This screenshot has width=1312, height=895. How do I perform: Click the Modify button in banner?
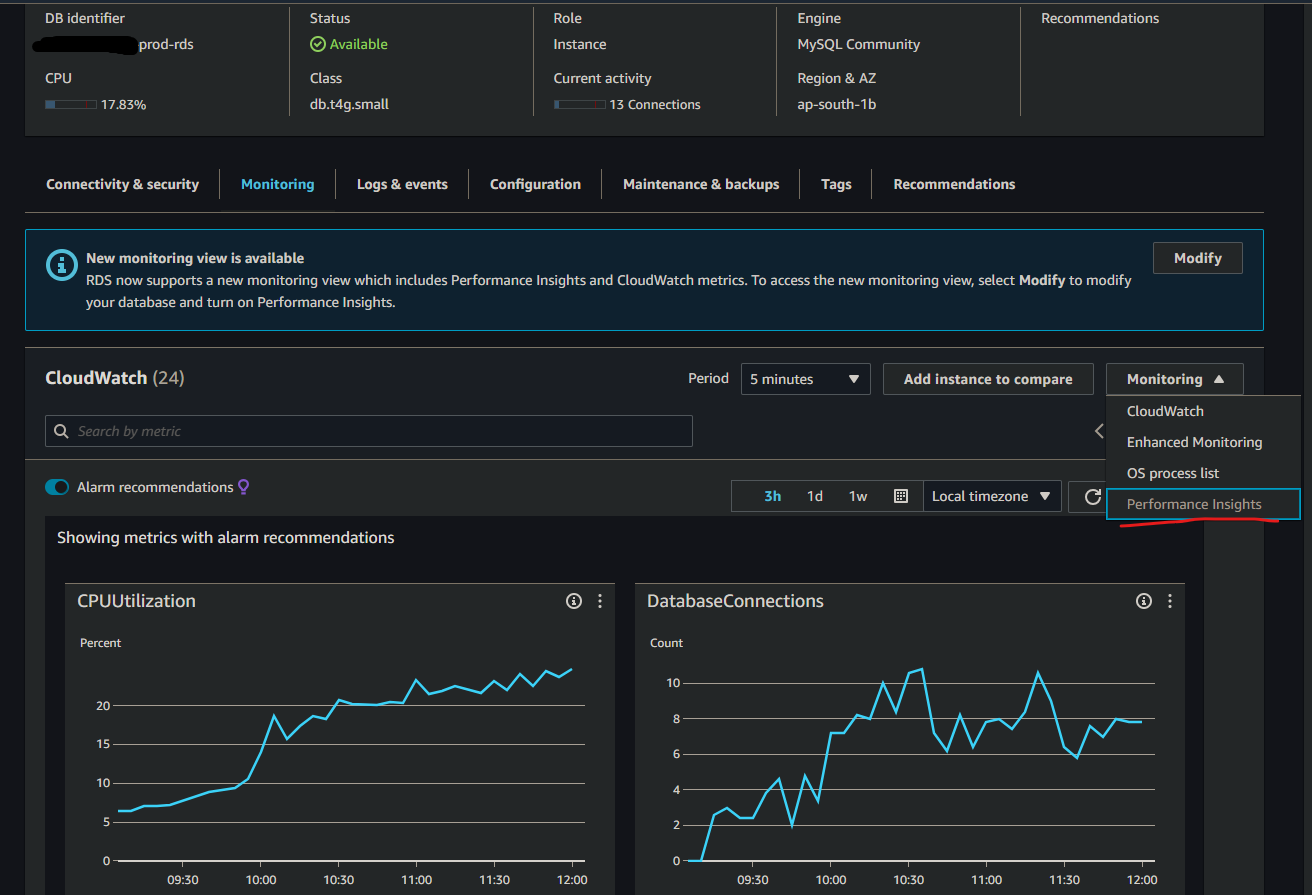(1198, 258)
